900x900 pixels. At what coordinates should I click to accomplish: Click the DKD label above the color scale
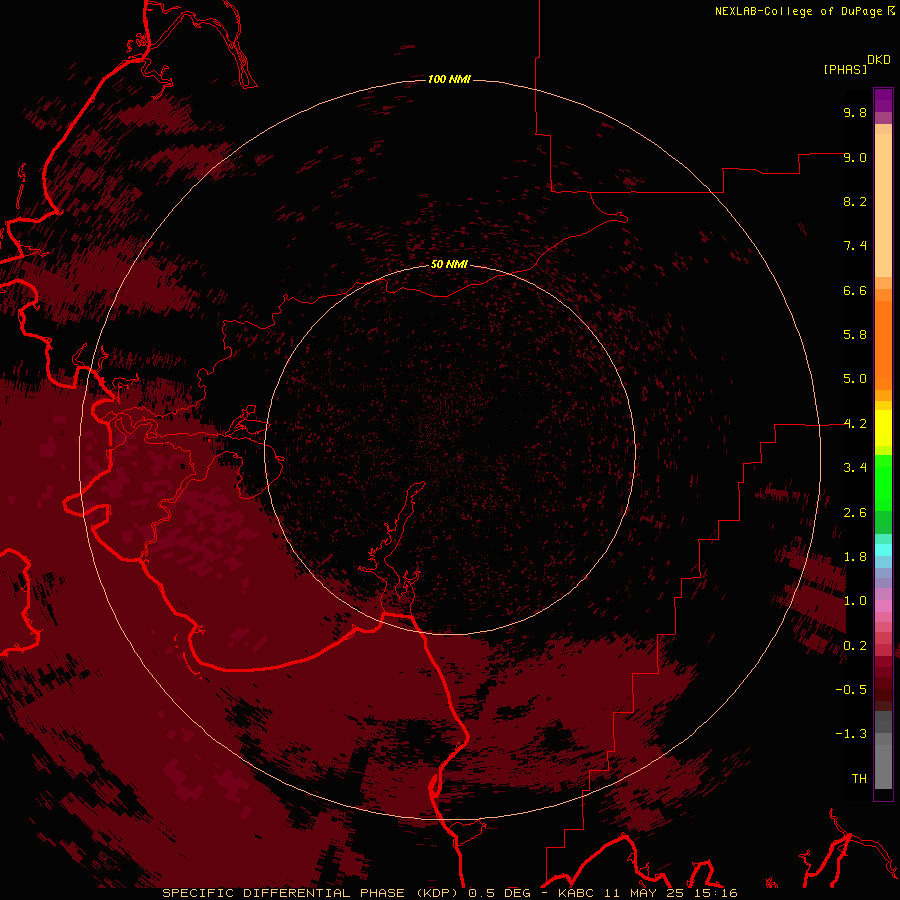(879, 60)
